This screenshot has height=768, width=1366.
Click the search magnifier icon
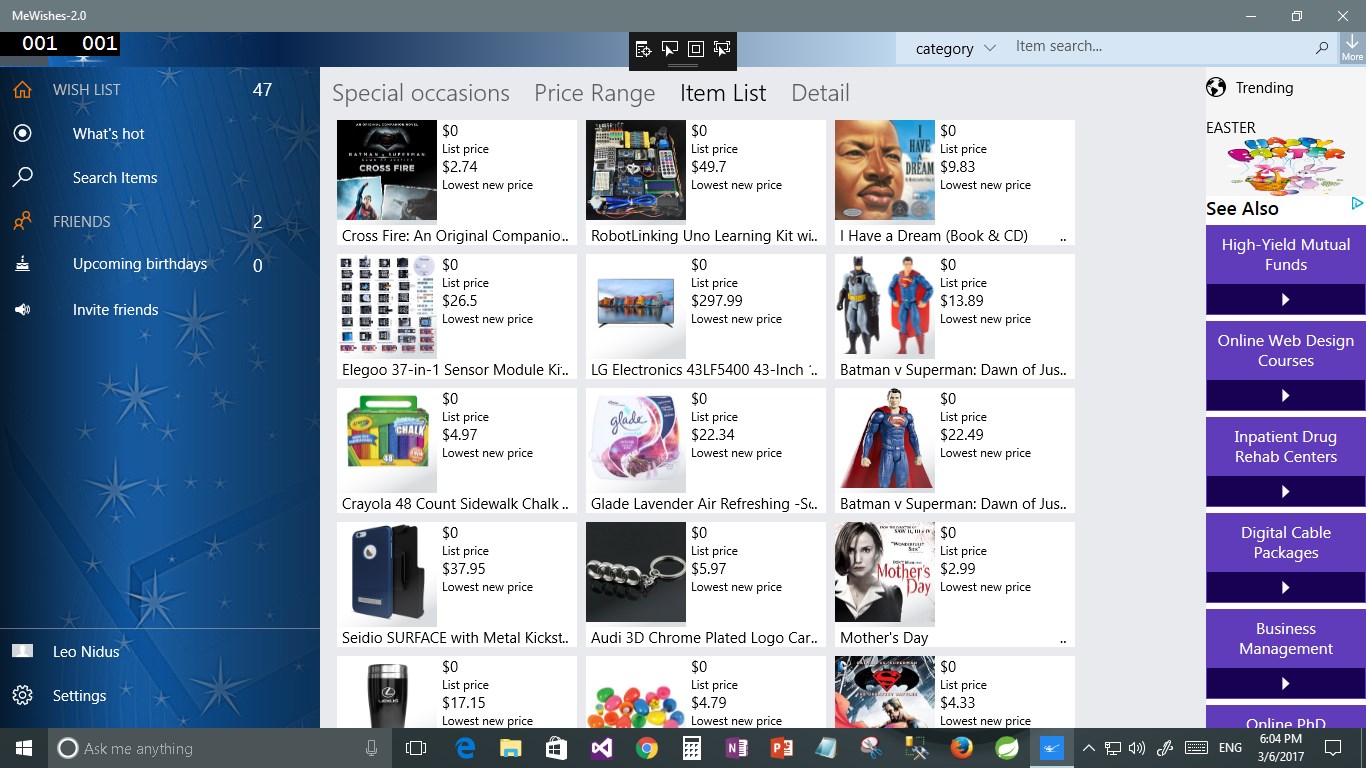click(1322, 47)
